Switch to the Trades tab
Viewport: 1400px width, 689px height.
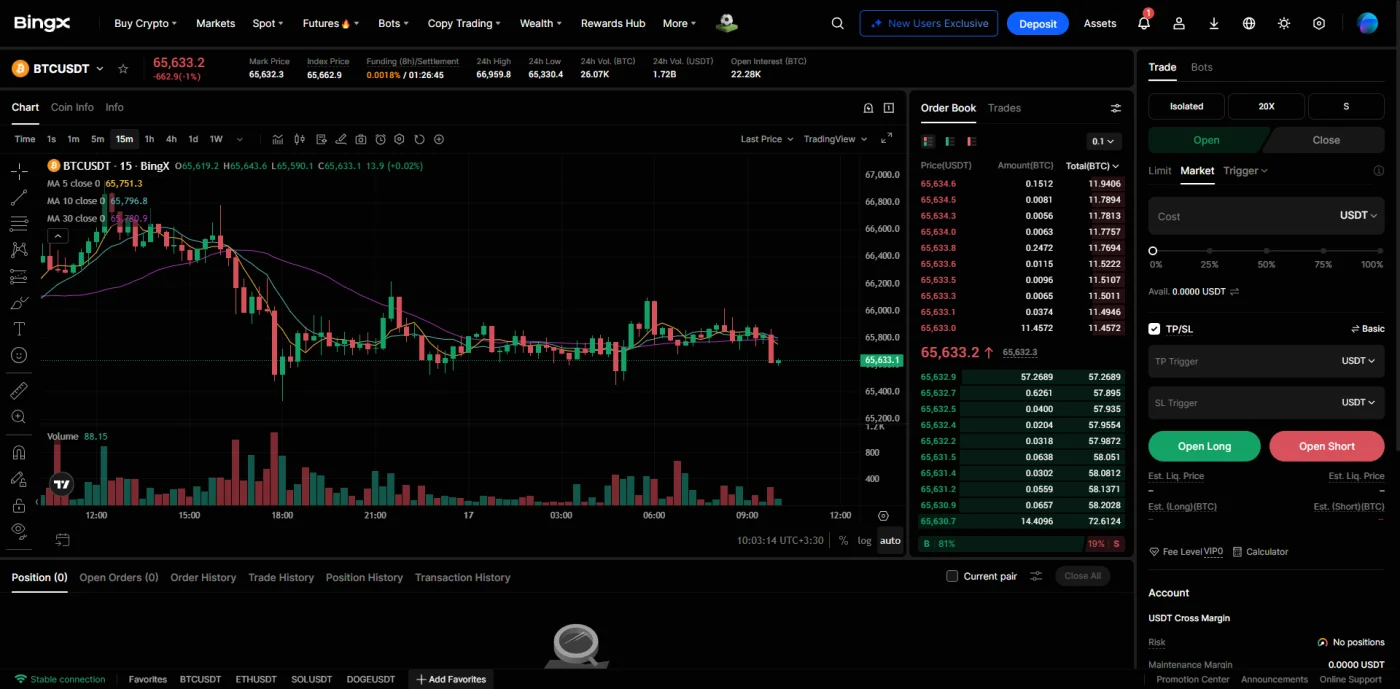[x=1004, y=108]
